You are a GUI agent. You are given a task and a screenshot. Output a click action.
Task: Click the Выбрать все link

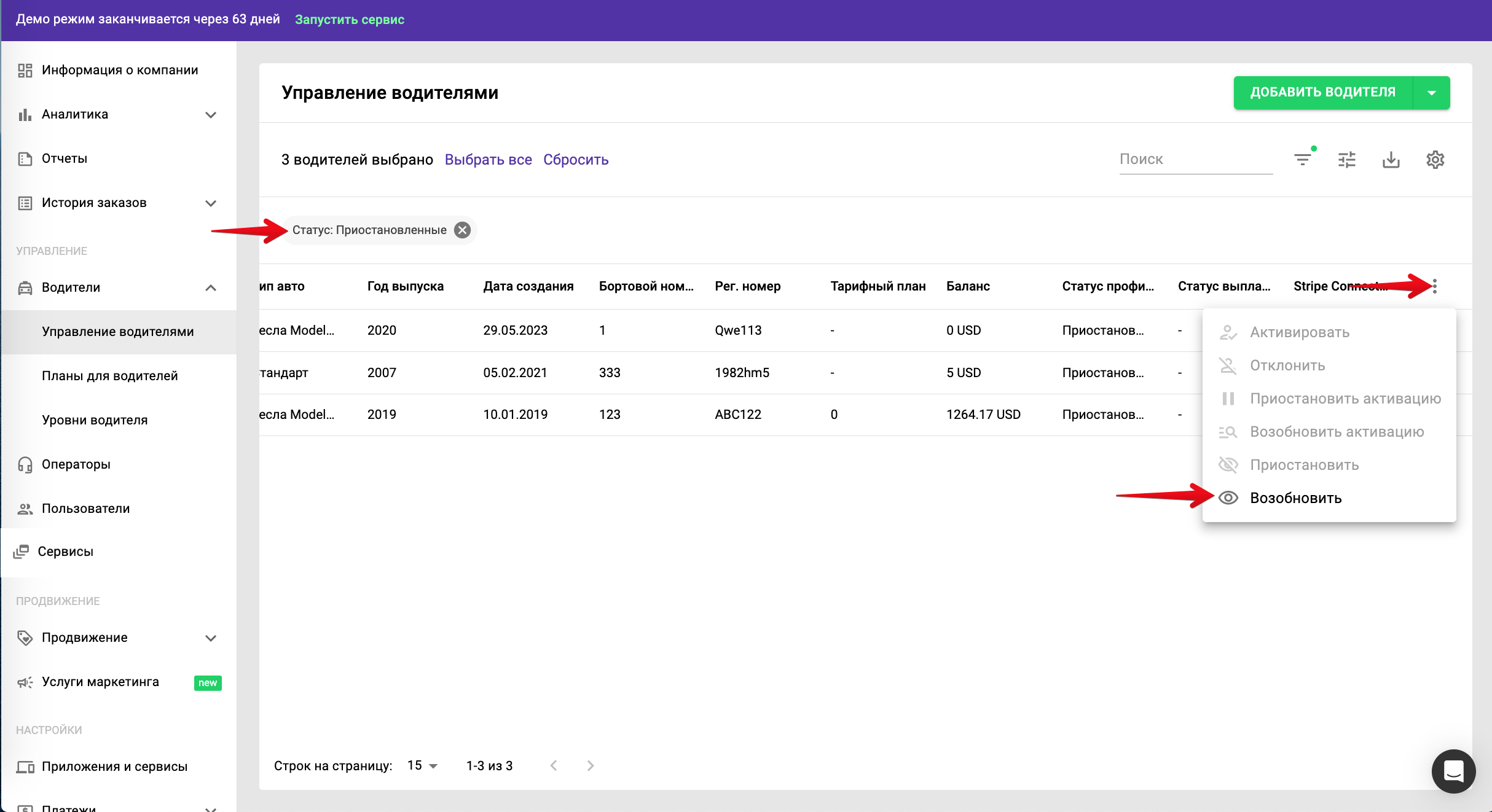pos(488,160)
